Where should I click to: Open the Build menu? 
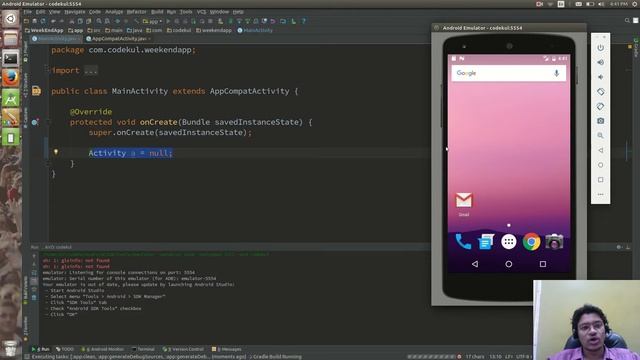(x=157, y=12)
